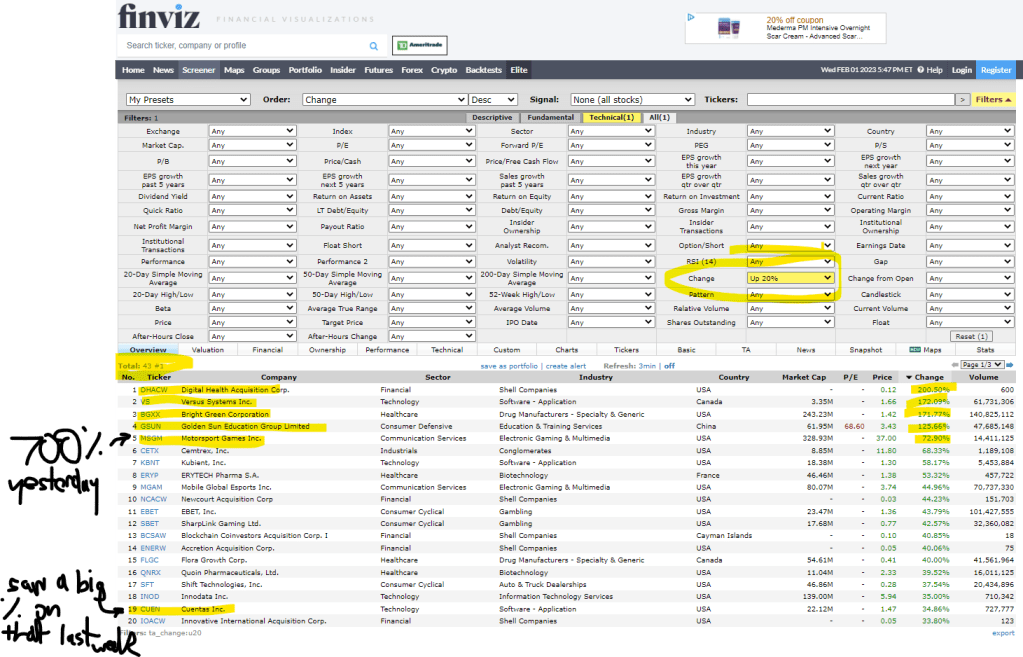The image size is (1023, 657).
Task: Turn refresh off
Action: (670, 366)
